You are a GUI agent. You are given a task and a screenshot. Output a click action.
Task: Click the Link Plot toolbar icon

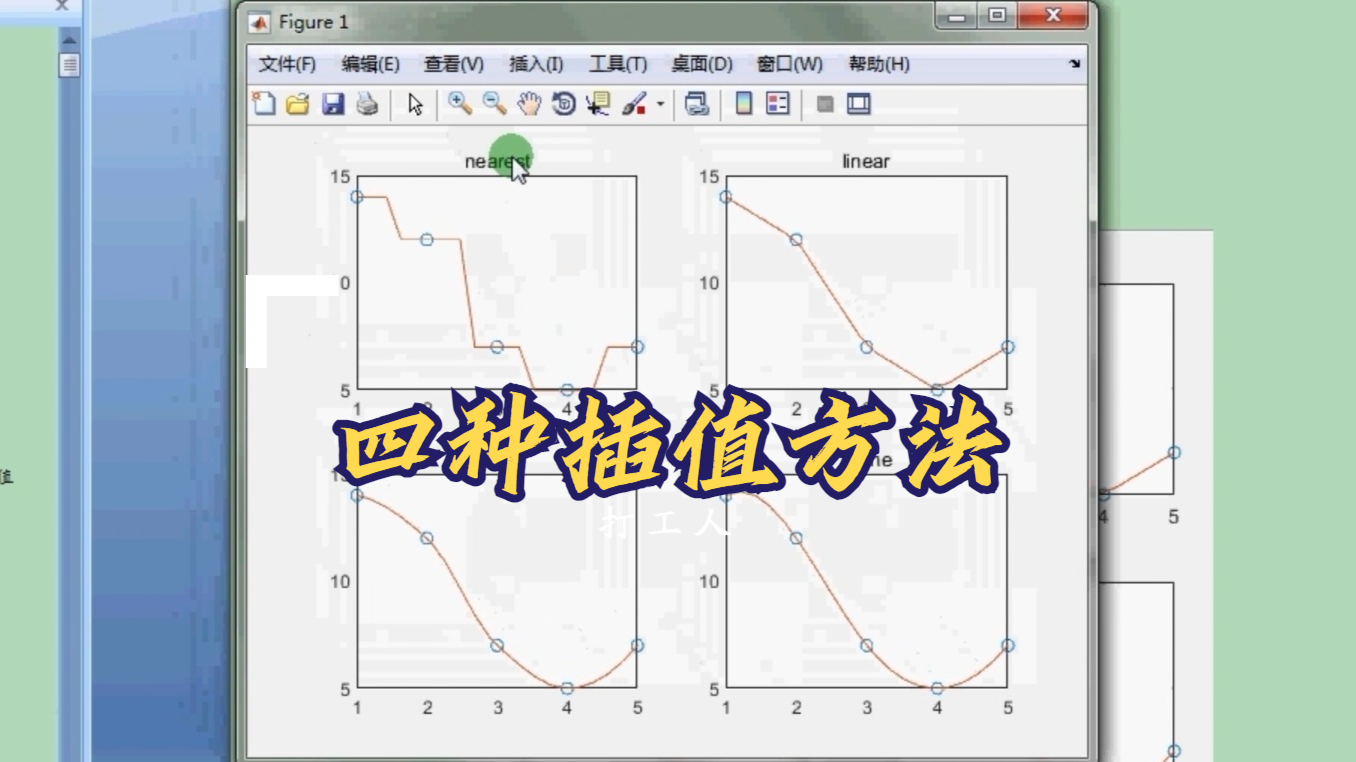click(697, 104)
